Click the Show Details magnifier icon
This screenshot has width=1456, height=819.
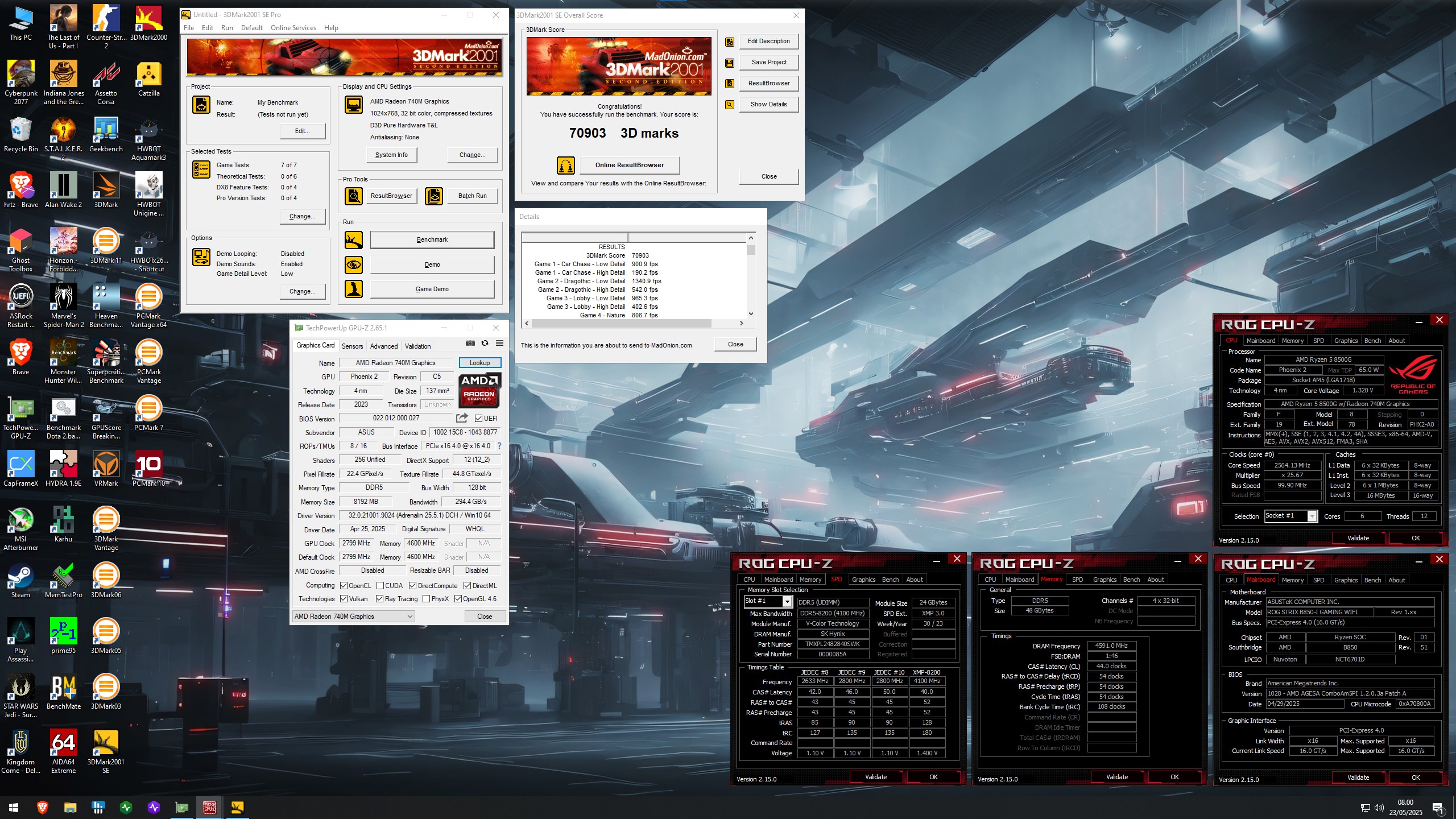(730, 105)
